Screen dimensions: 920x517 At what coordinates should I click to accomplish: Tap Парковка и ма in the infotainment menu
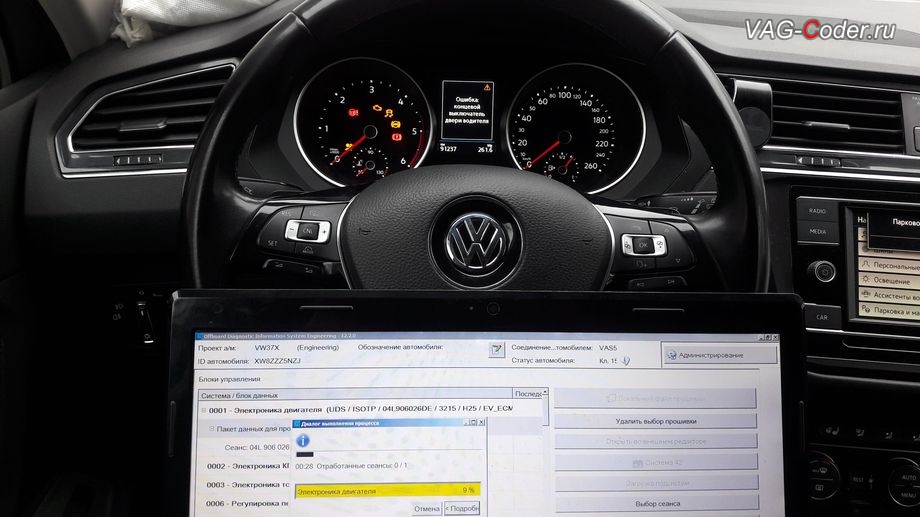889,310
